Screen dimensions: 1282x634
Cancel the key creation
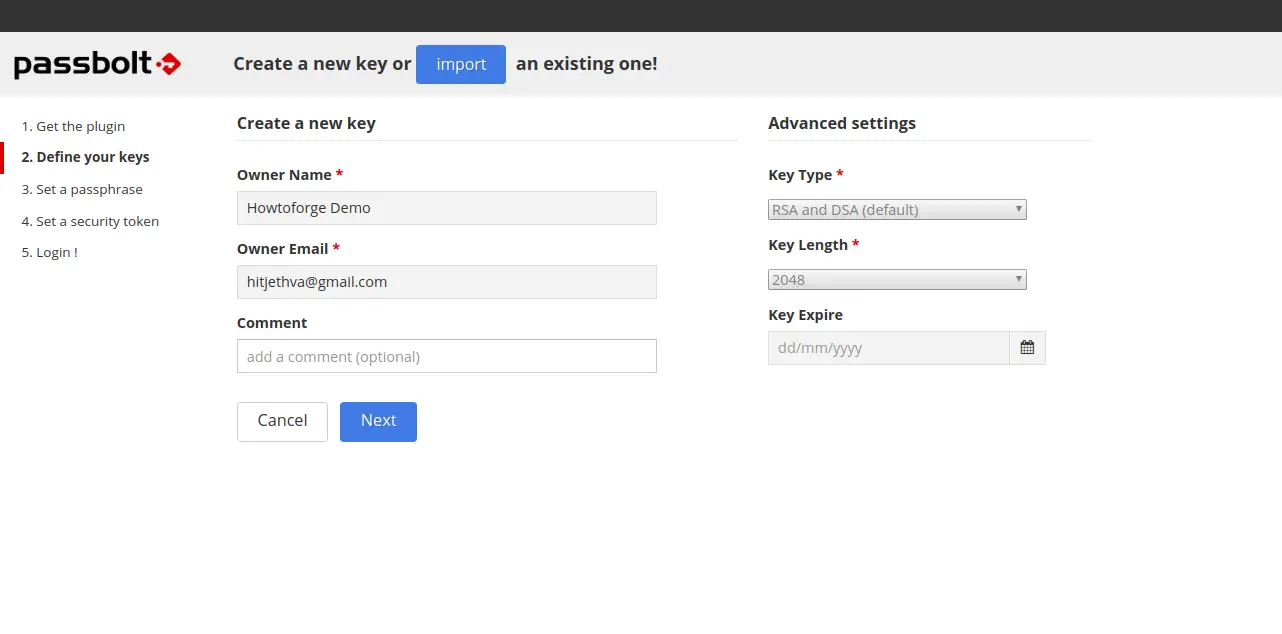(x=282, y=421)
